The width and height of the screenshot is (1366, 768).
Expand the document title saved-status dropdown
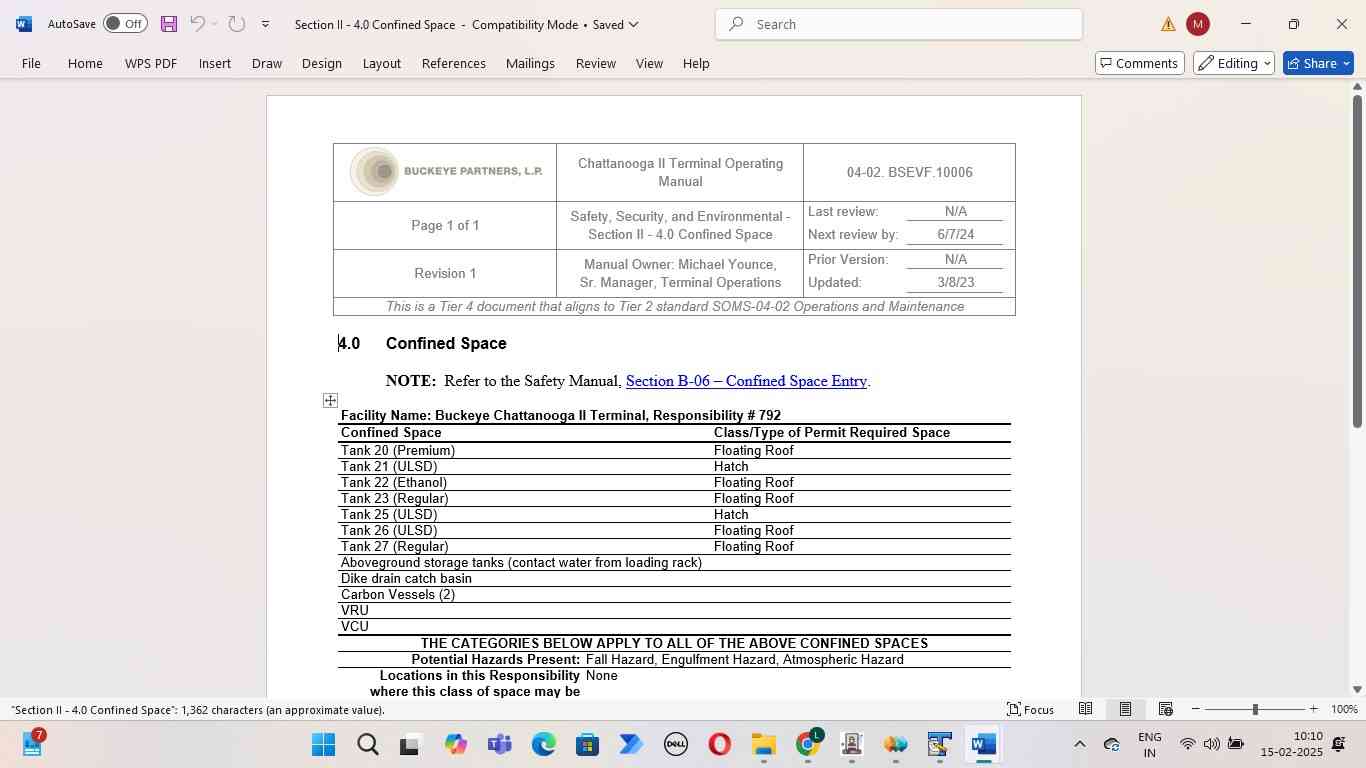point(633,24)
